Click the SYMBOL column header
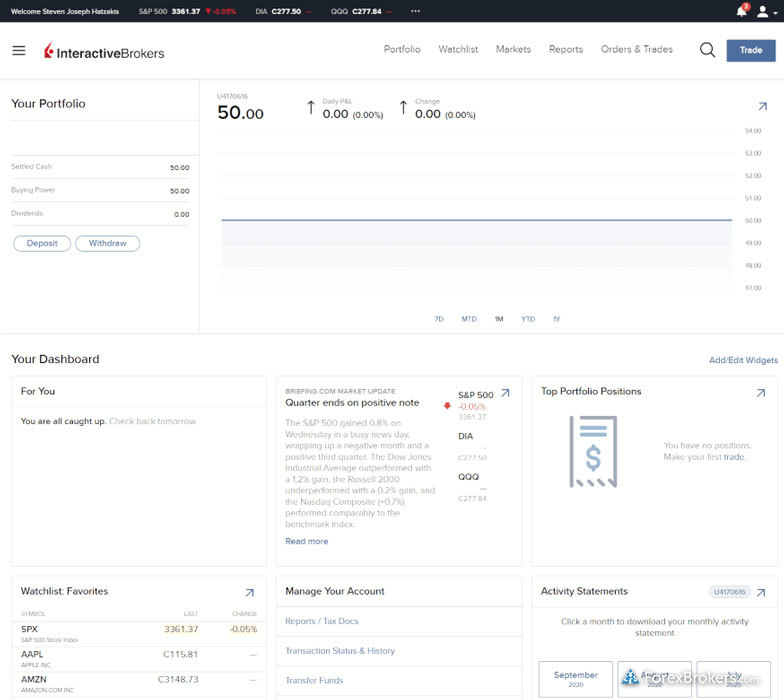This screenshot has width=784, height=700. tap(33, 614)
